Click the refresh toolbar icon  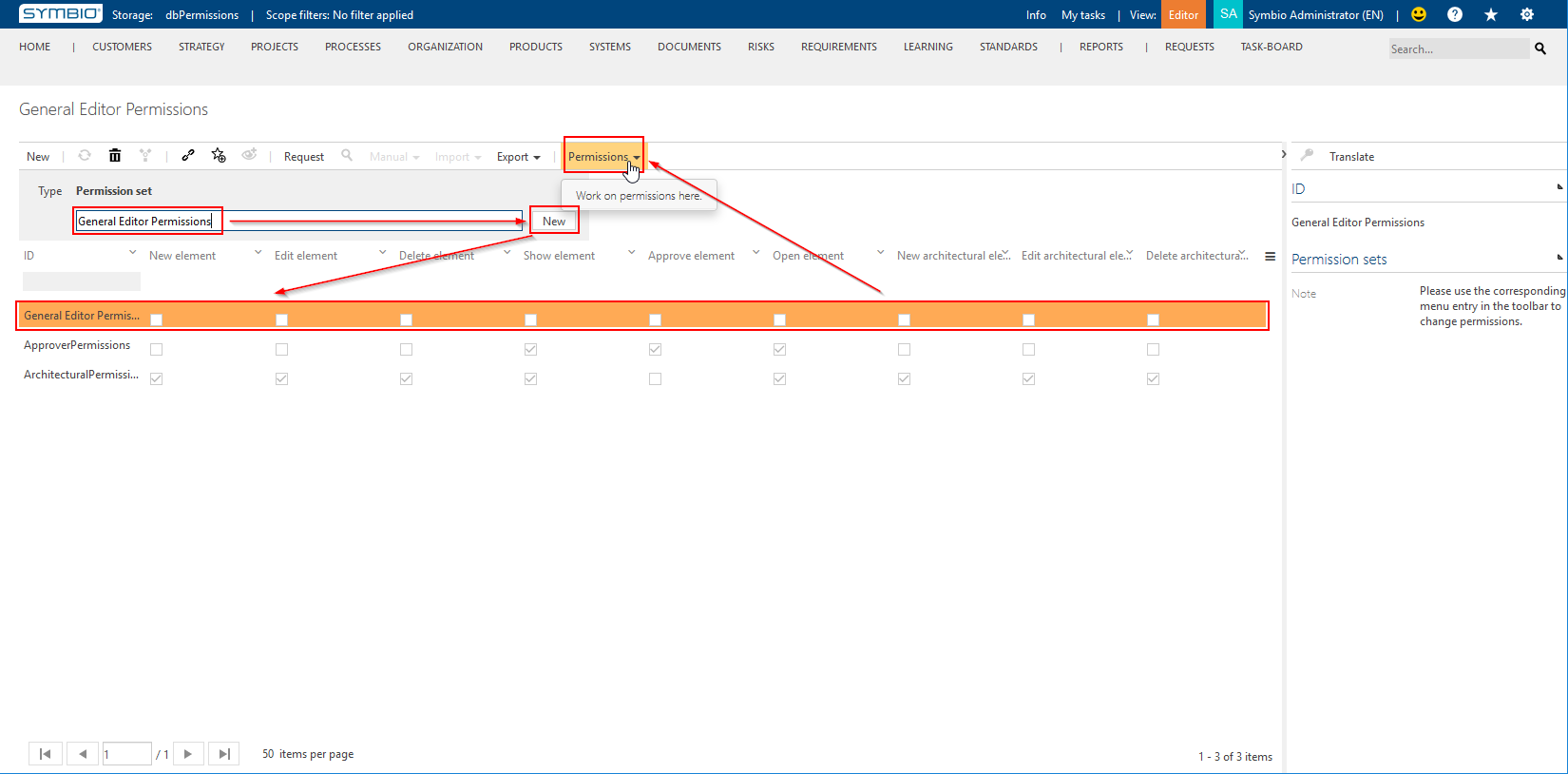(x=85, y=155)
